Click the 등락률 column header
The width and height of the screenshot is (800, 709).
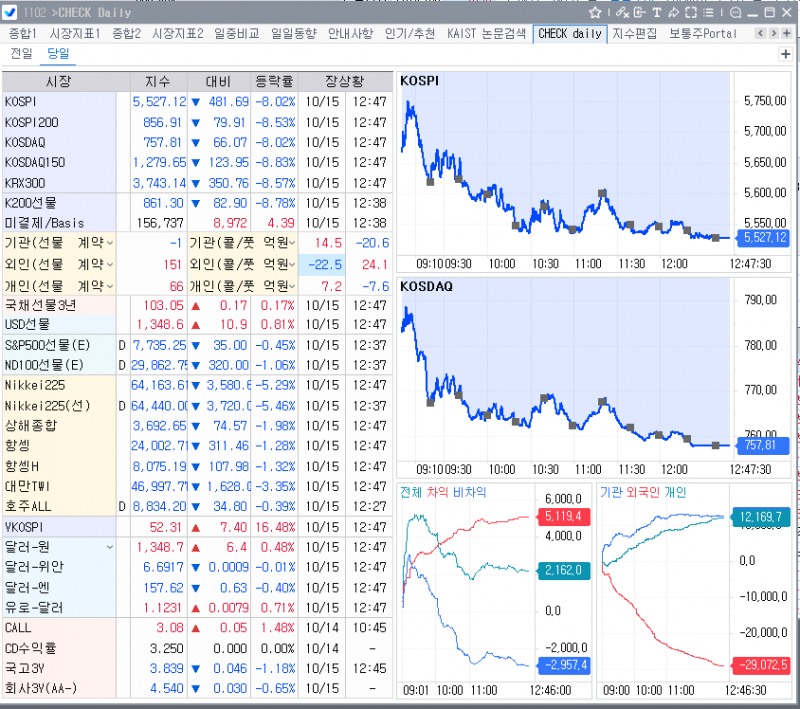pos(274,81)
